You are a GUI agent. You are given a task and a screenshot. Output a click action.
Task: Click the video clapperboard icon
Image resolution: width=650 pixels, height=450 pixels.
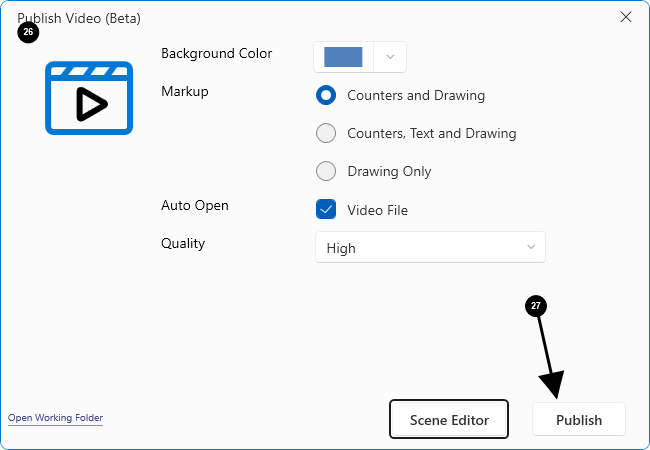[88, 97]
